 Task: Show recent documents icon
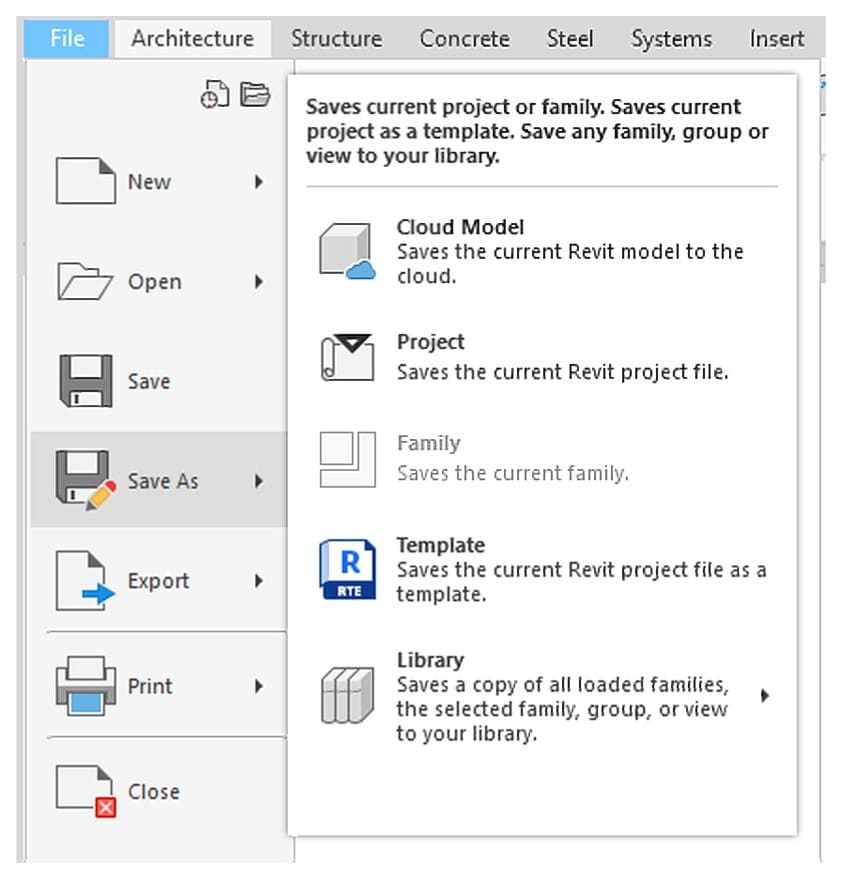[215, 94]
